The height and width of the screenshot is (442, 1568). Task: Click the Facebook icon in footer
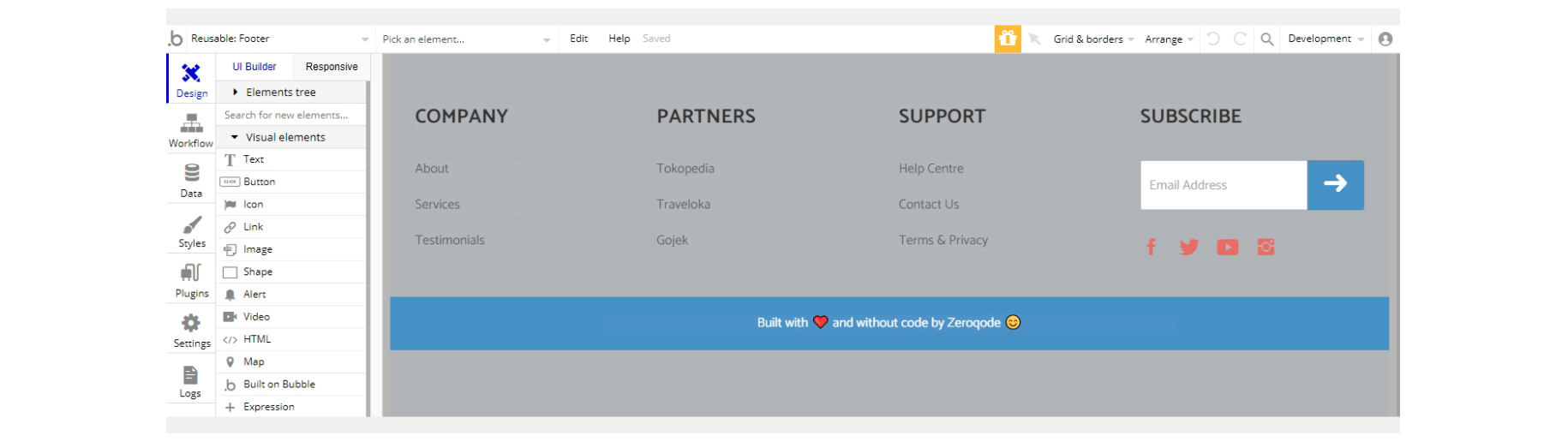click(x=1151, y=247)
